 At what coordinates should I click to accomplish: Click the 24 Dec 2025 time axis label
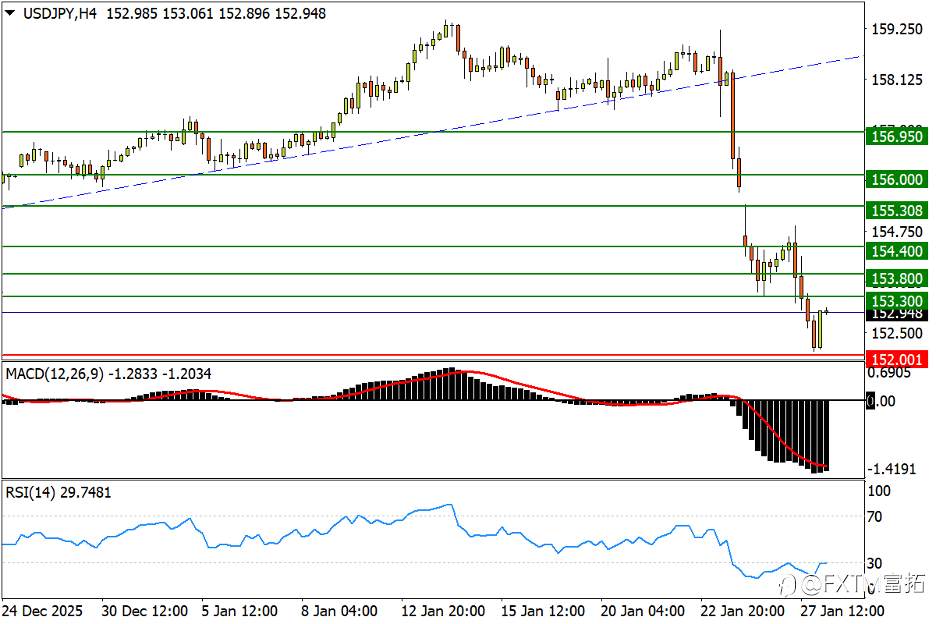tap(42, 611)
